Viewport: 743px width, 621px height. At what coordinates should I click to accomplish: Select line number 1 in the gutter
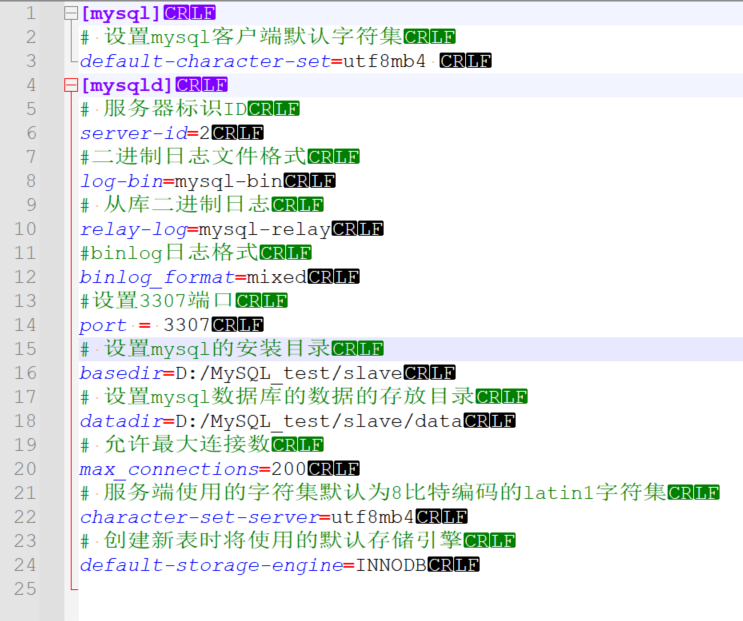(x=31, y=13)
